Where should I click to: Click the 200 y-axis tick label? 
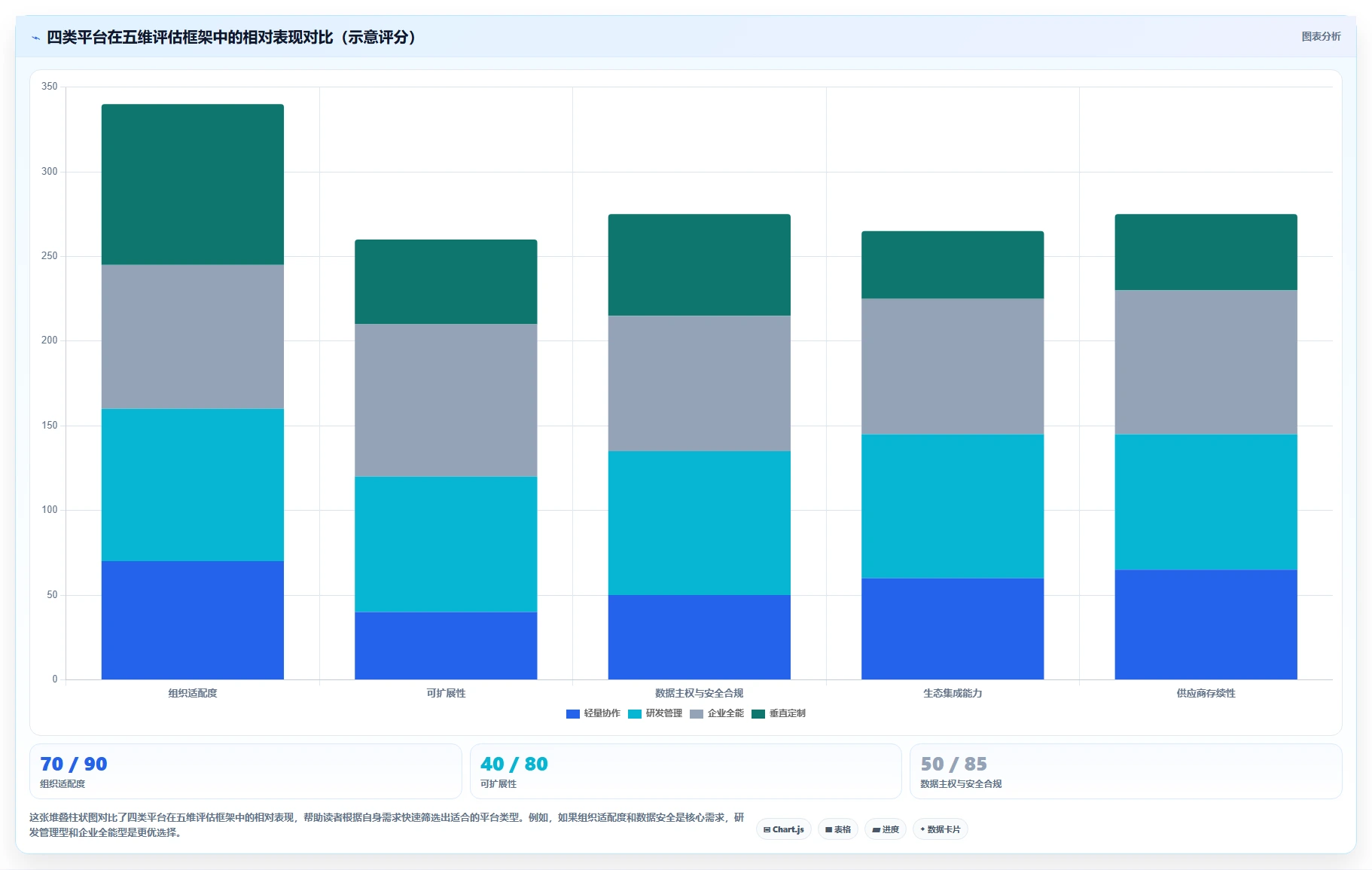50,340
